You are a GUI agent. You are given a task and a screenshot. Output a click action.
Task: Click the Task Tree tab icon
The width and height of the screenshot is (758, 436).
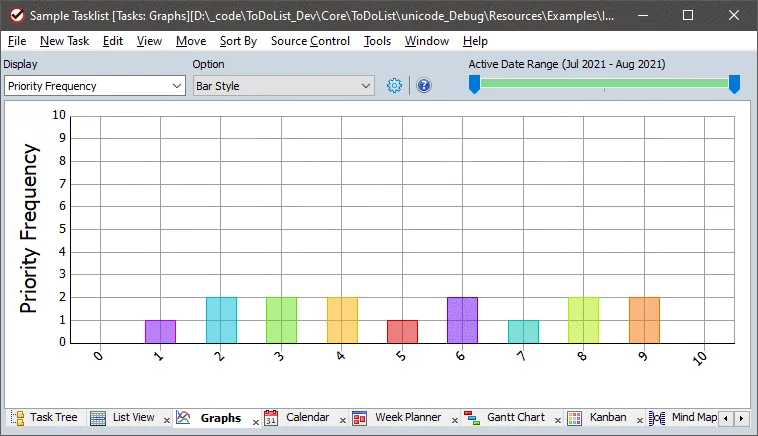click(17, 418)
